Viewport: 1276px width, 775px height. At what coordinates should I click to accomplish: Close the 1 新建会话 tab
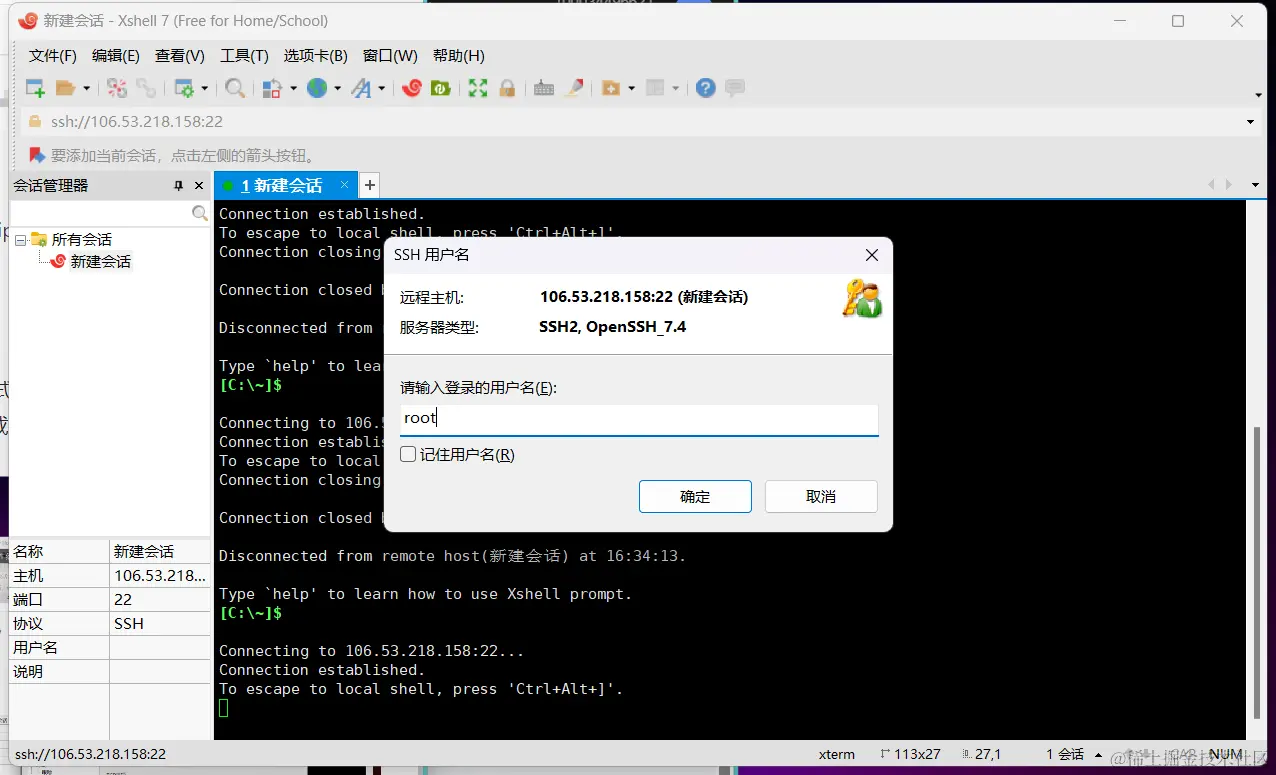pyautogui.click(x=345, y=185)
